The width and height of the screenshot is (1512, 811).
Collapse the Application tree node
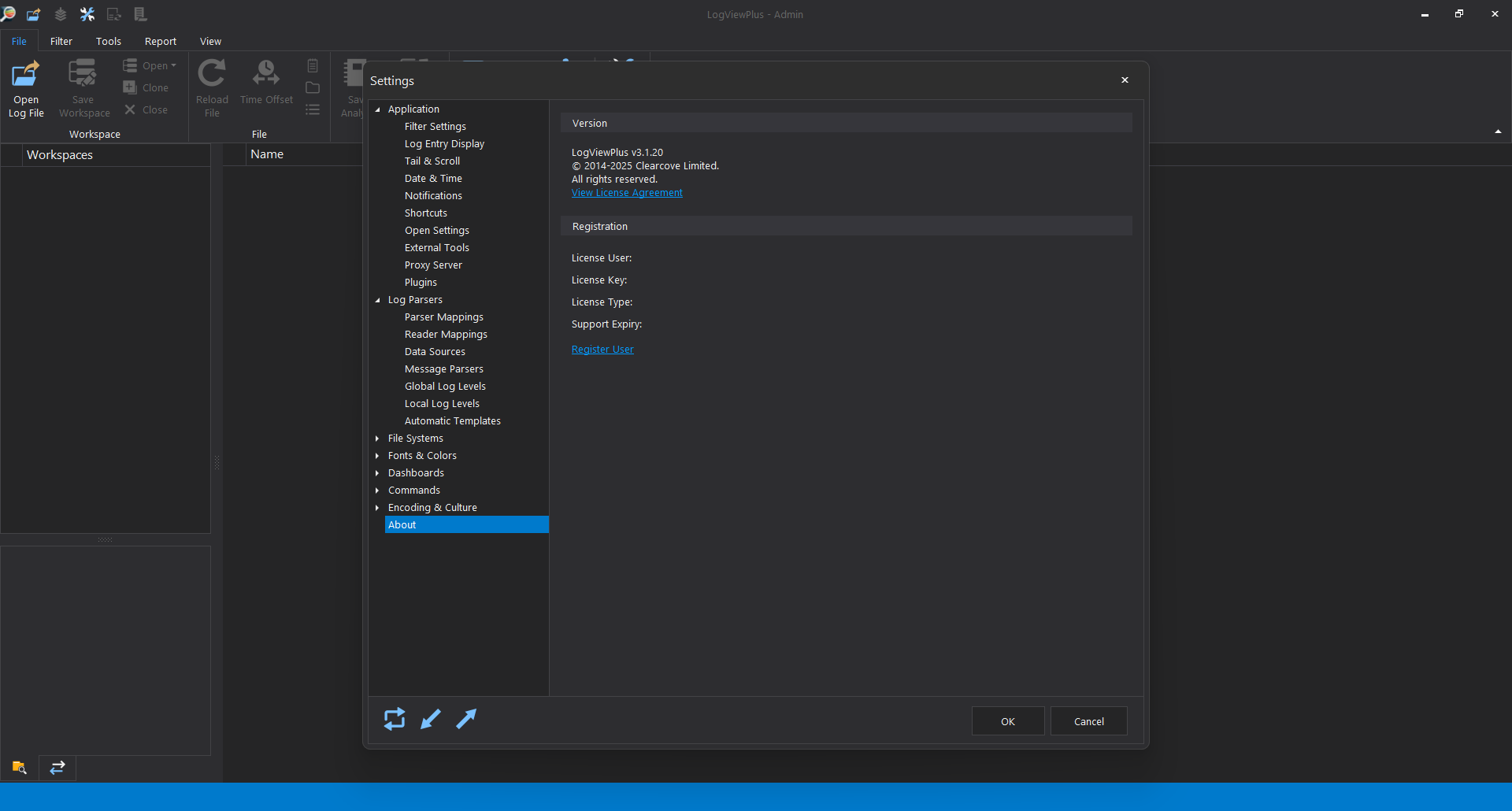click(x=377, y=109)
